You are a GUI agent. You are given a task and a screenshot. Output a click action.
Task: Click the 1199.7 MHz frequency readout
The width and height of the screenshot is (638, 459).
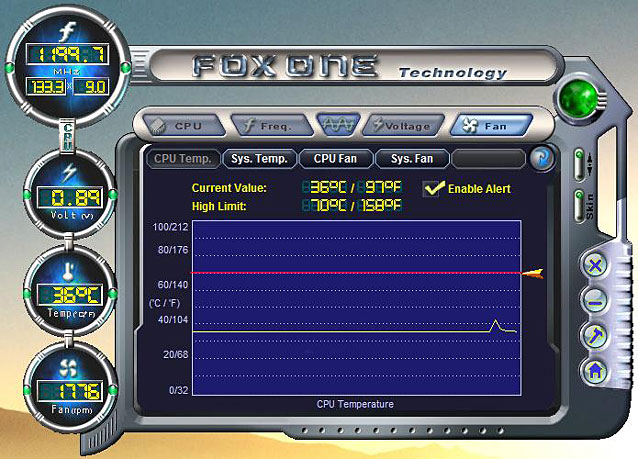[67, 55]
